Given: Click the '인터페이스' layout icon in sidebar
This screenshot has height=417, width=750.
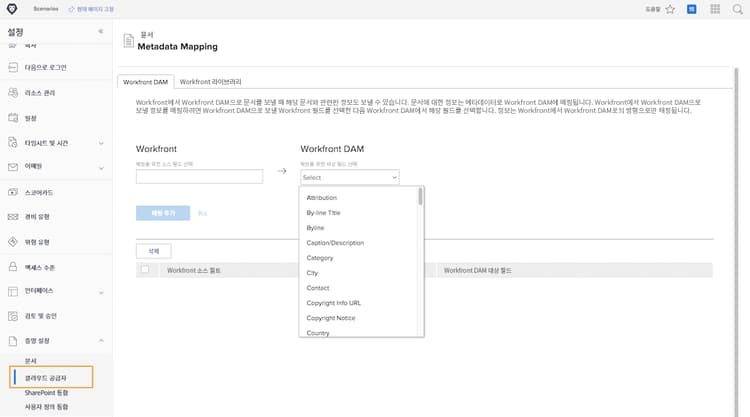Looking at the screenshot, I should (x=13, y=291).
